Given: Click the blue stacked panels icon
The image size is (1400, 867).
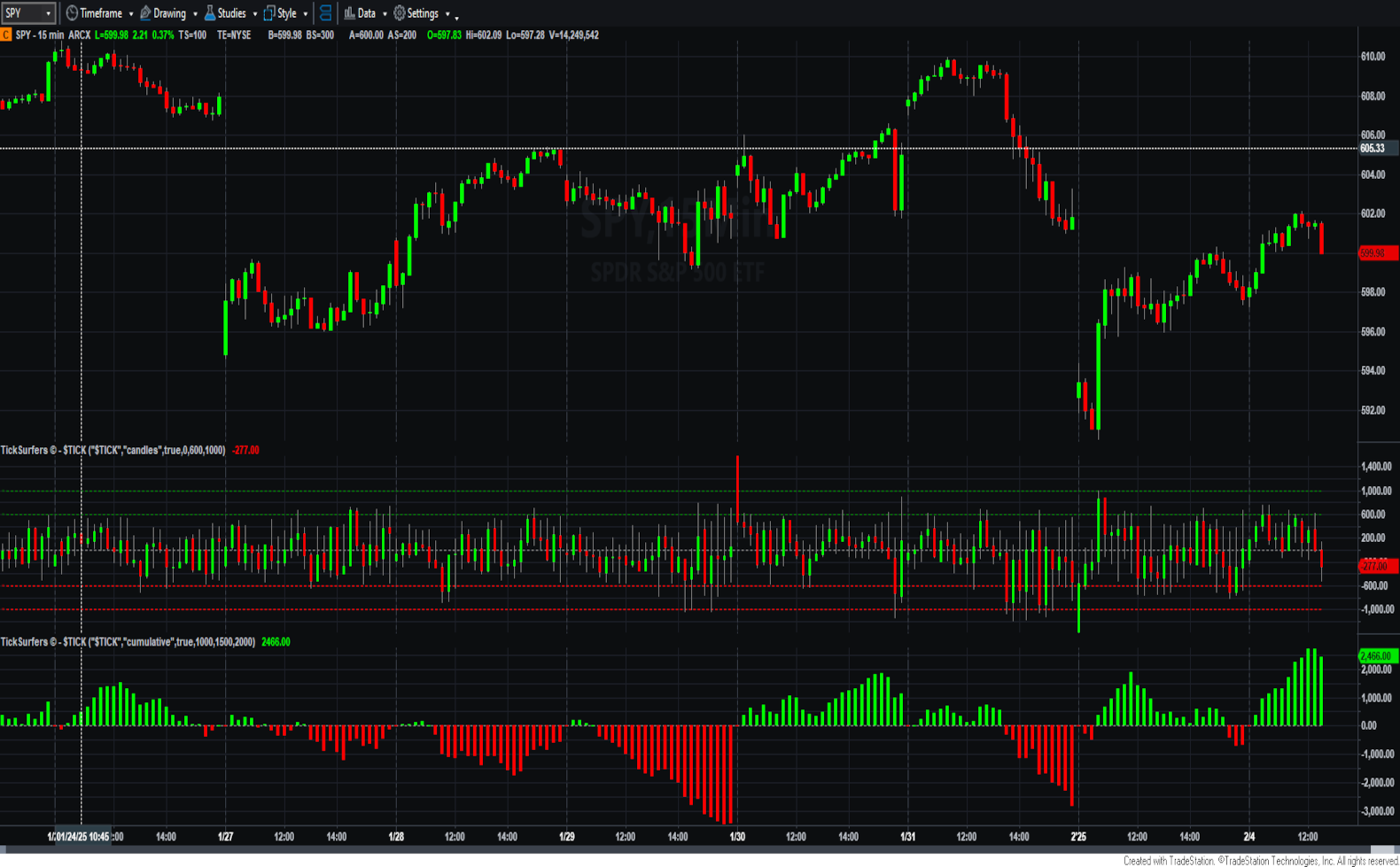Looking at the screenshot, I should click(x=325, y=13).
